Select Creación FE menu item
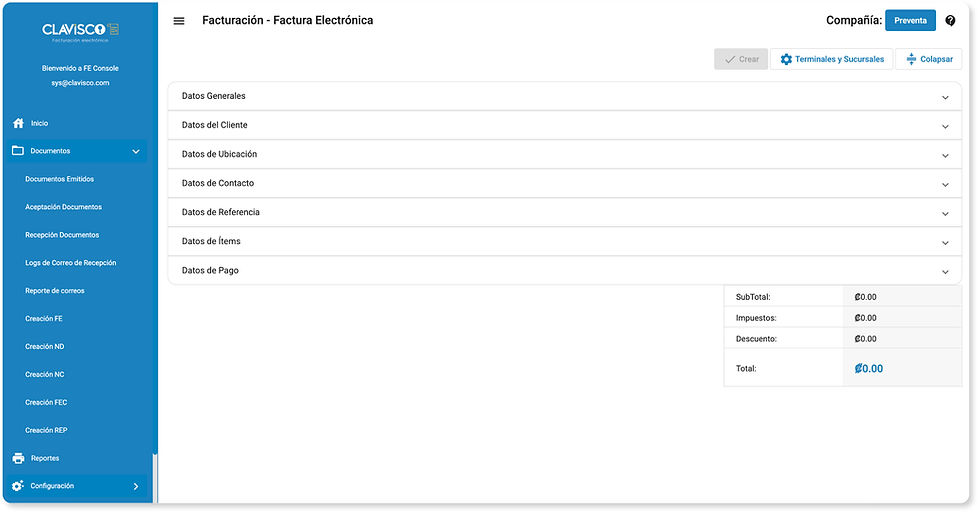The height and width of the screenshot is (512, 980). (x=44, y=318)
